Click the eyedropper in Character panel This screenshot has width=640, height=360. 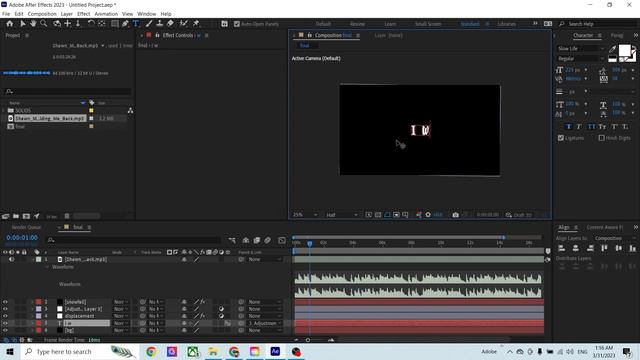click(612, 49)
